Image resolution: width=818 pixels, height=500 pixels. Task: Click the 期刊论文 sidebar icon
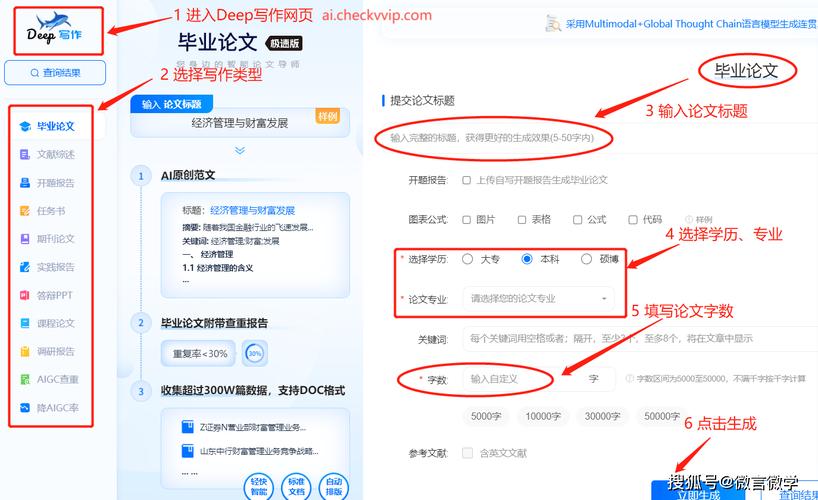click(x=25, y=239)
